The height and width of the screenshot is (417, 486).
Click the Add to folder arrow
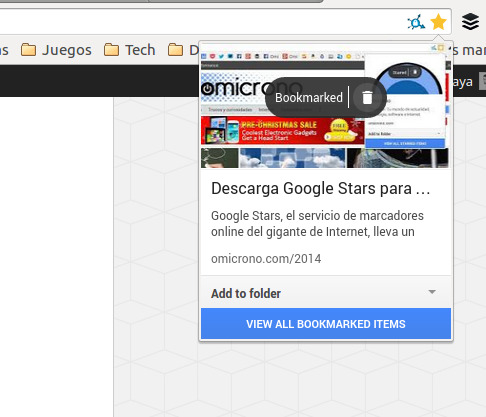[432, 292]
